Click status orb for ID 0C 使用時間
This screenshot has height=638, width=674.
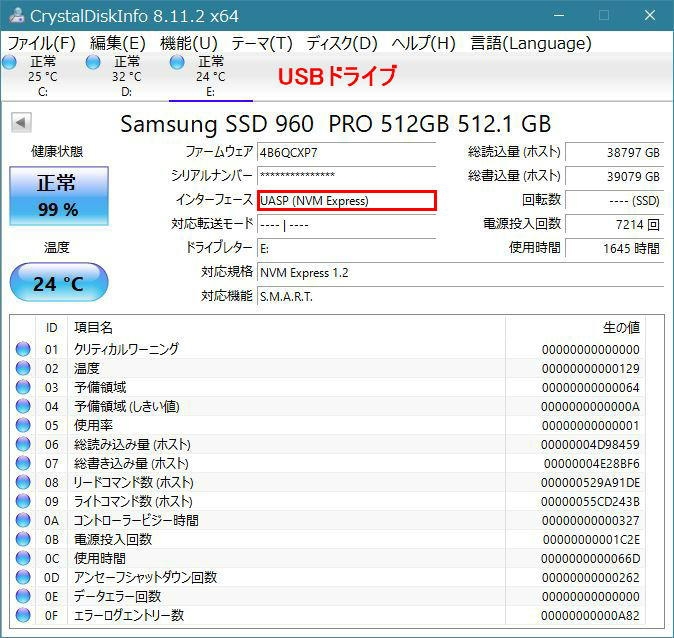tap(23, 558)
